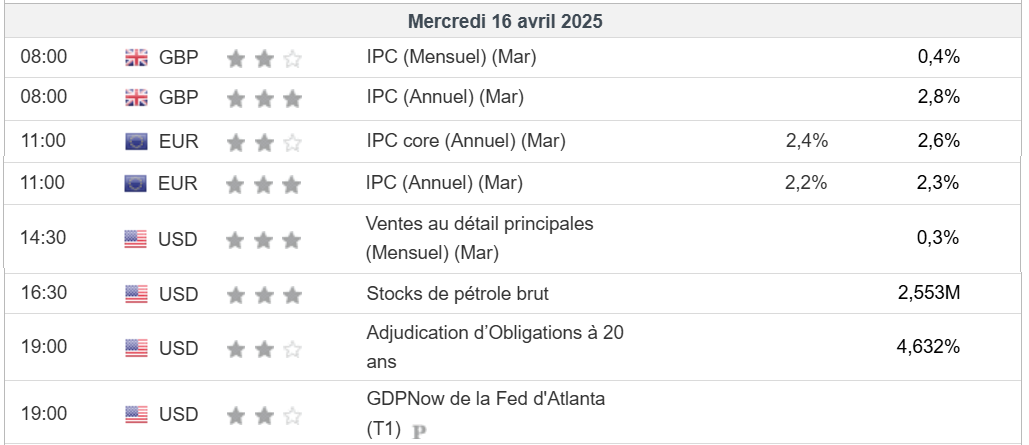
Task: Click the UK flag beside IPC (Mensuel)
Action: point(136,58)
